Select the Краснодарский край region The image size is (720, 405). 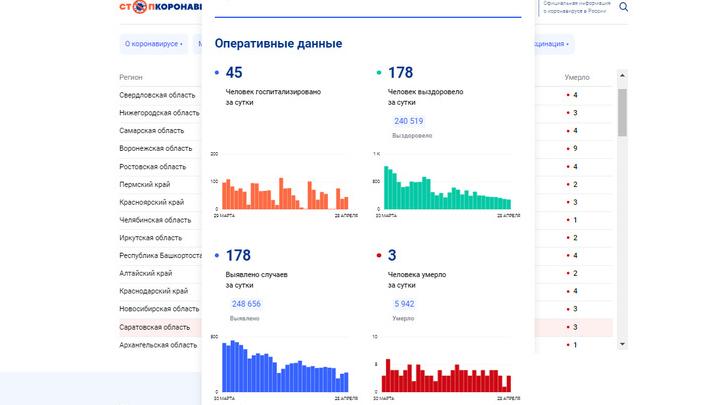coord(153,291)
